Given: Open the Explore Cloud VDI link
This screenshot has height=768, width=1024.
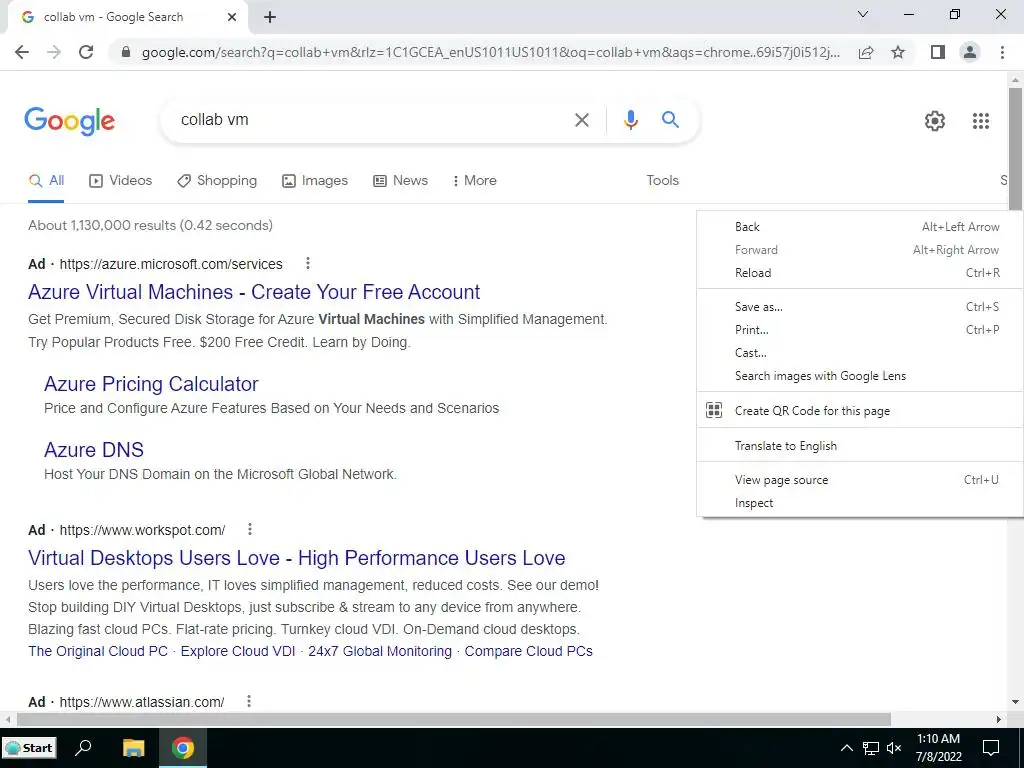Looking at the screenshot, I should click(x=238, y=651).
